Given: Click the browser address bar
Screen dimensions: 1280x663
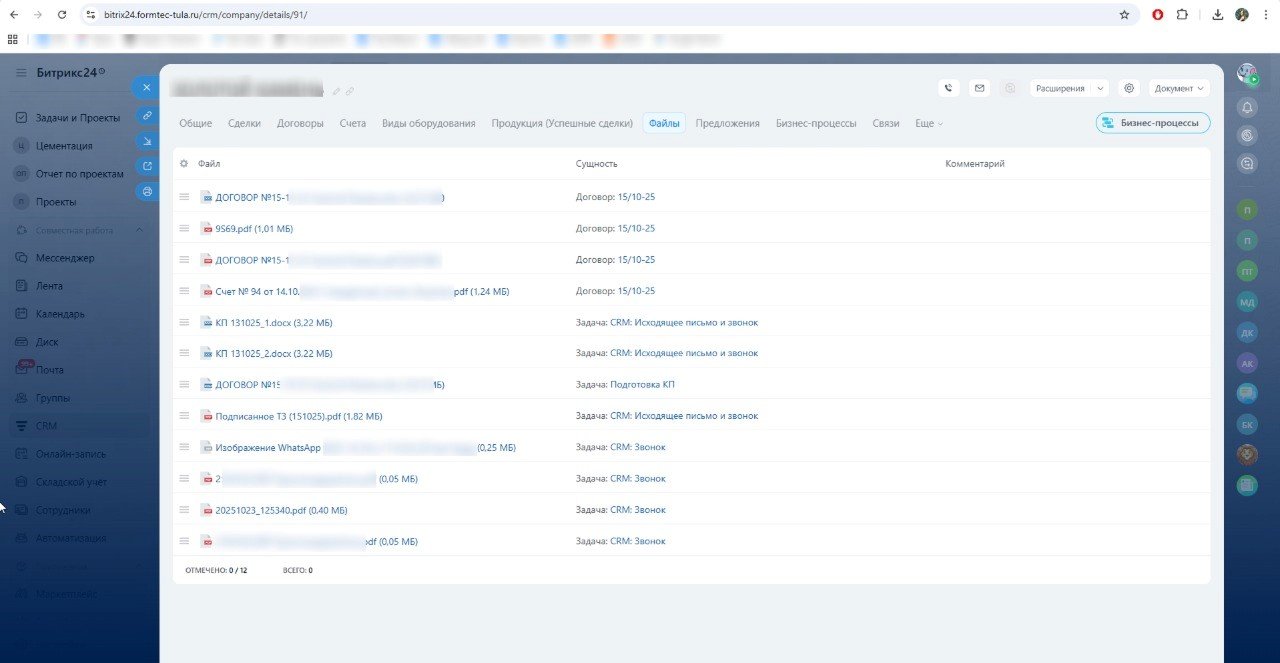Looking at the screenshot, I should point(610,15).
